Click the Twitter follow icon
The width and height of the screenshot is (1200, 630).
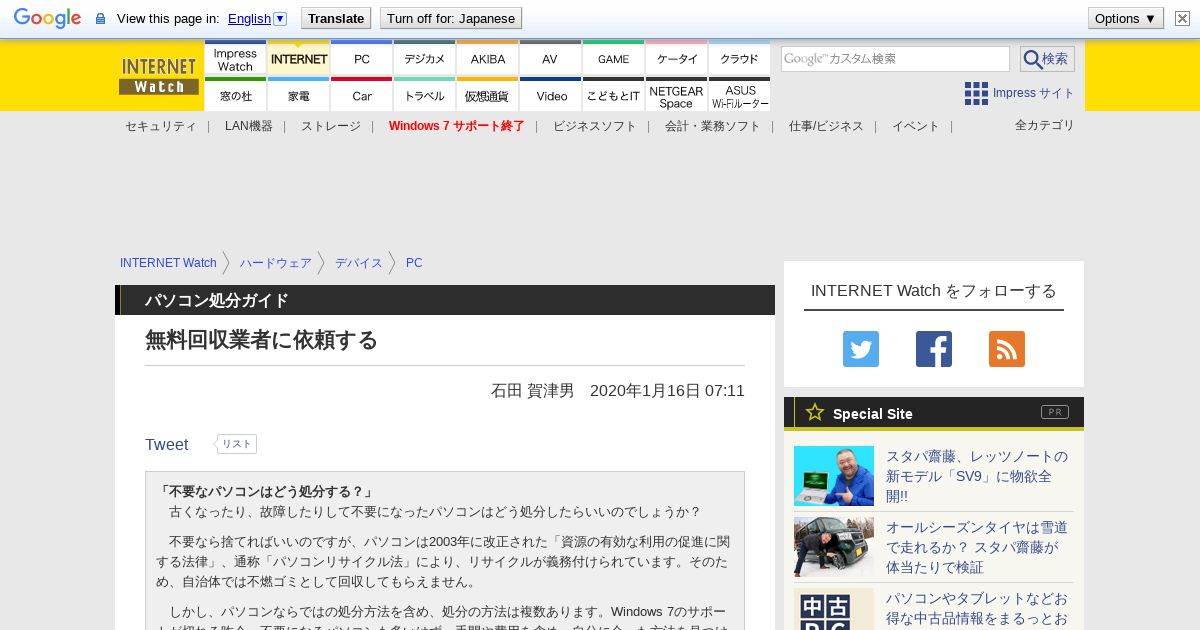tap(861, 349)
